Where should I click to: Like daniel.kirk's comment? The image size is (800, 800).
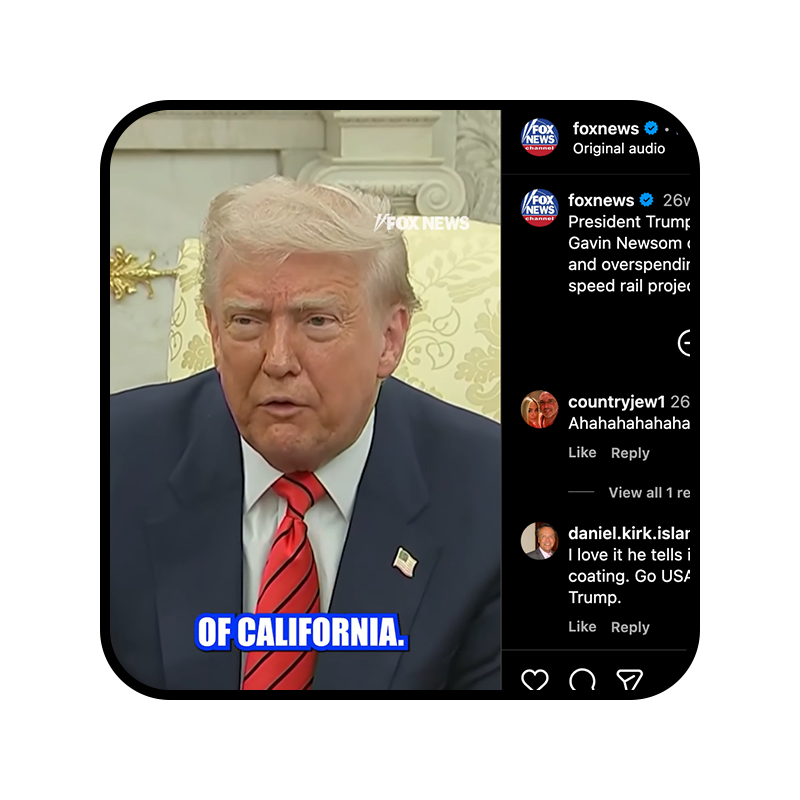click(582, 627)
